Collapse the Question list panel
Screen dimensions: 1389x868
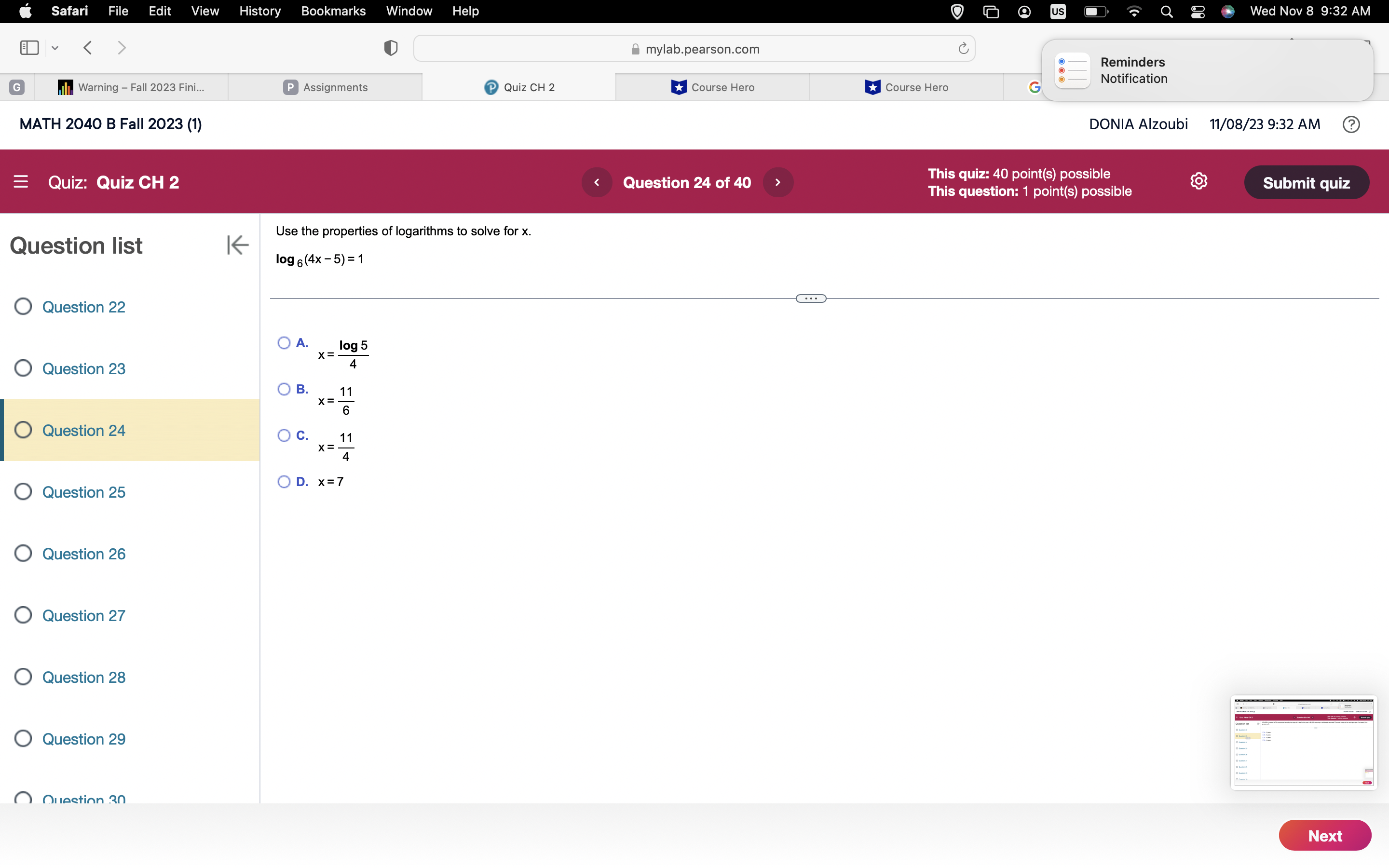(237, 245)
